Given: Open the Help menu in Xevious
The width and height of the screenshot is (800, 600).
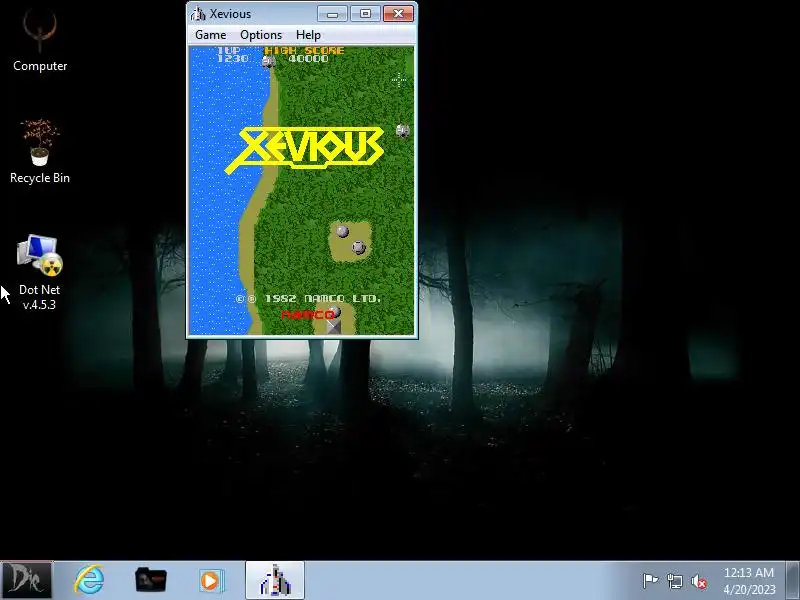Looking at the screenshot, I should pyautogui.click(x=308, y=35).
